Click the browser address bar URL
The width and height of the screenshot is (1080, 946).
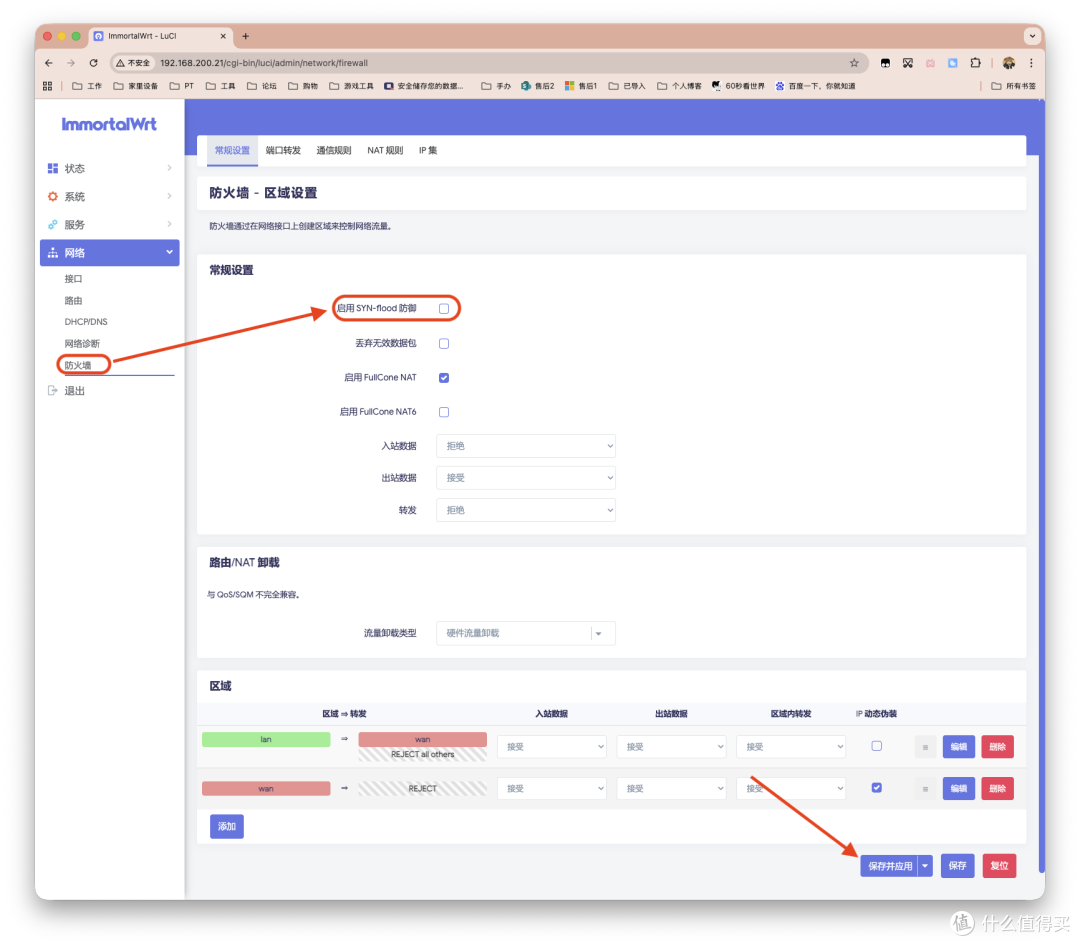(x=264, y=63)
